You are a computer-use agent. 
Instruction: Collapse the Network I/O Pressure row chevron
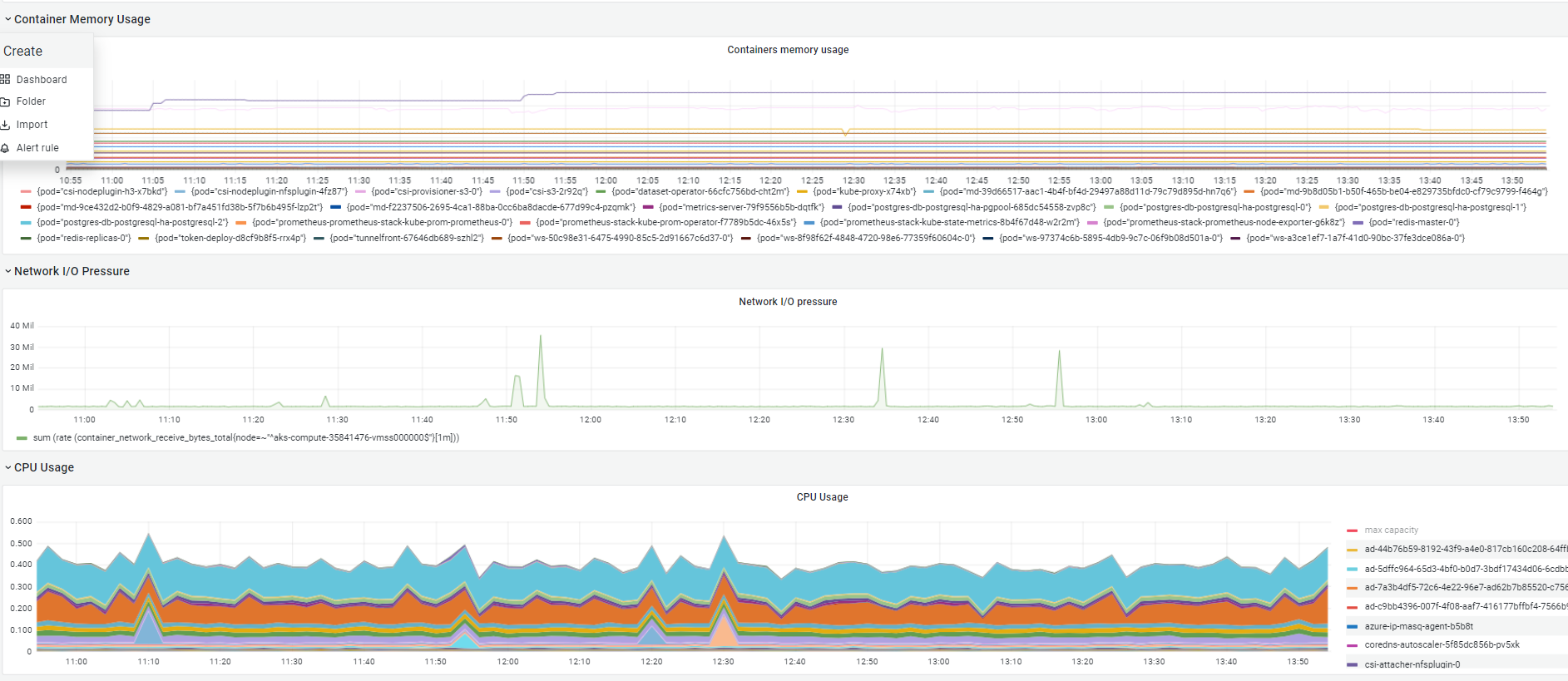point(7,271)
